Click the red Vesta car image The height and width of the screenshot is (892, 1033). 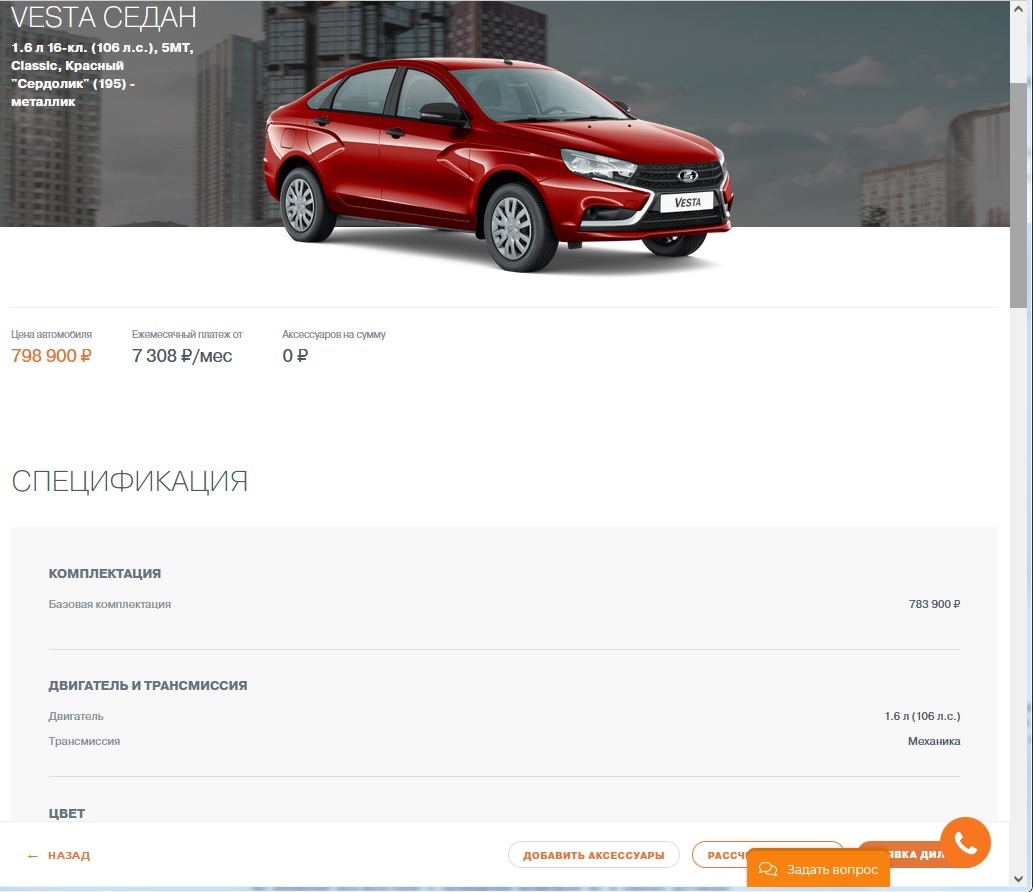pos(498,165)
